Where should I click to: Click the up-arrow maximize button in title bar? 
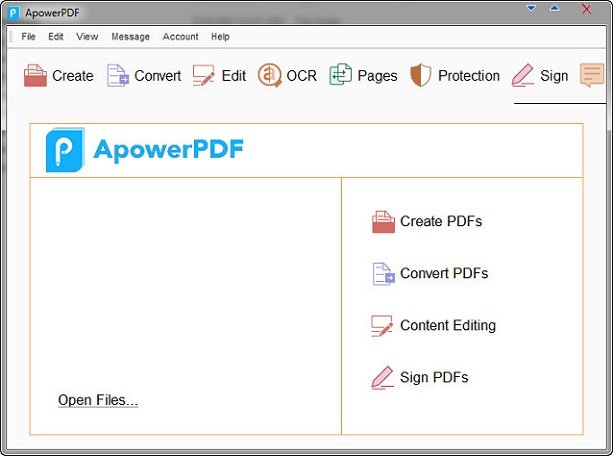point(554,8)
